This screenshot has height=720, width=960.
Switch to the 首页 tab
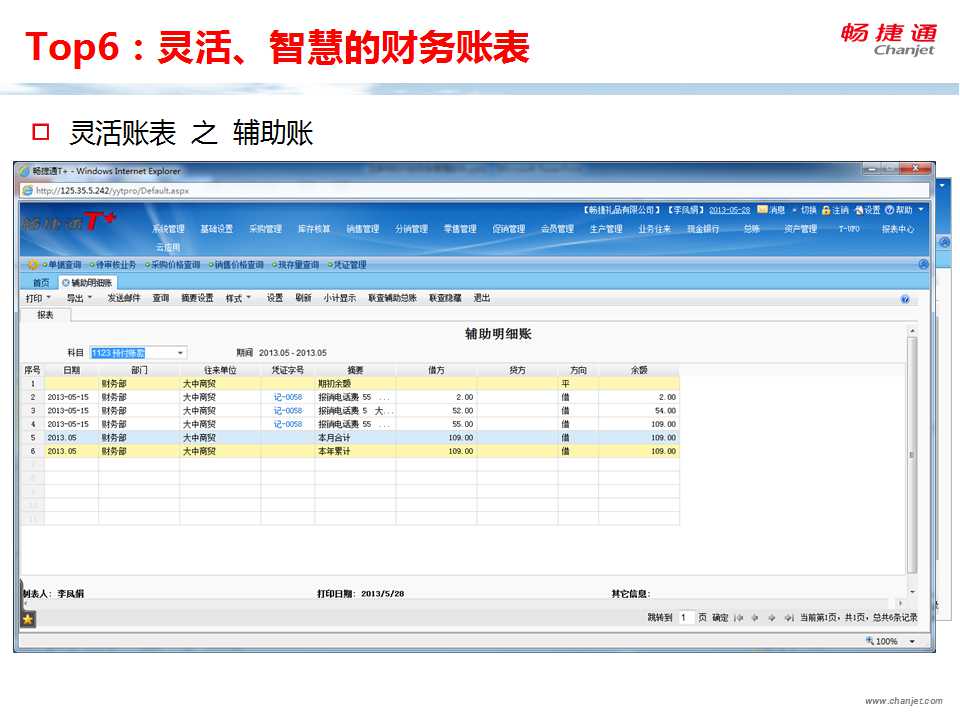pyautogui.click(x=41, y=284)
